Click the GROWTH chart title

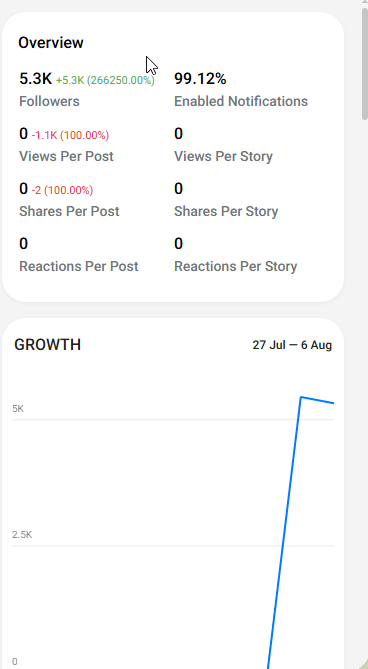47,345
